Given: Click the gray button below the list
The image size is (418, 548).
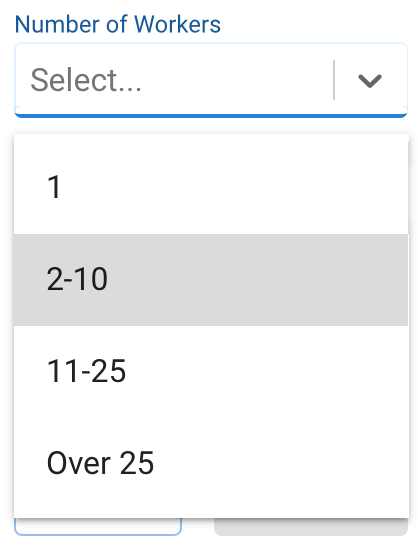Looking at the screenshot, I should pyautogui.click(x=311, y=527).
